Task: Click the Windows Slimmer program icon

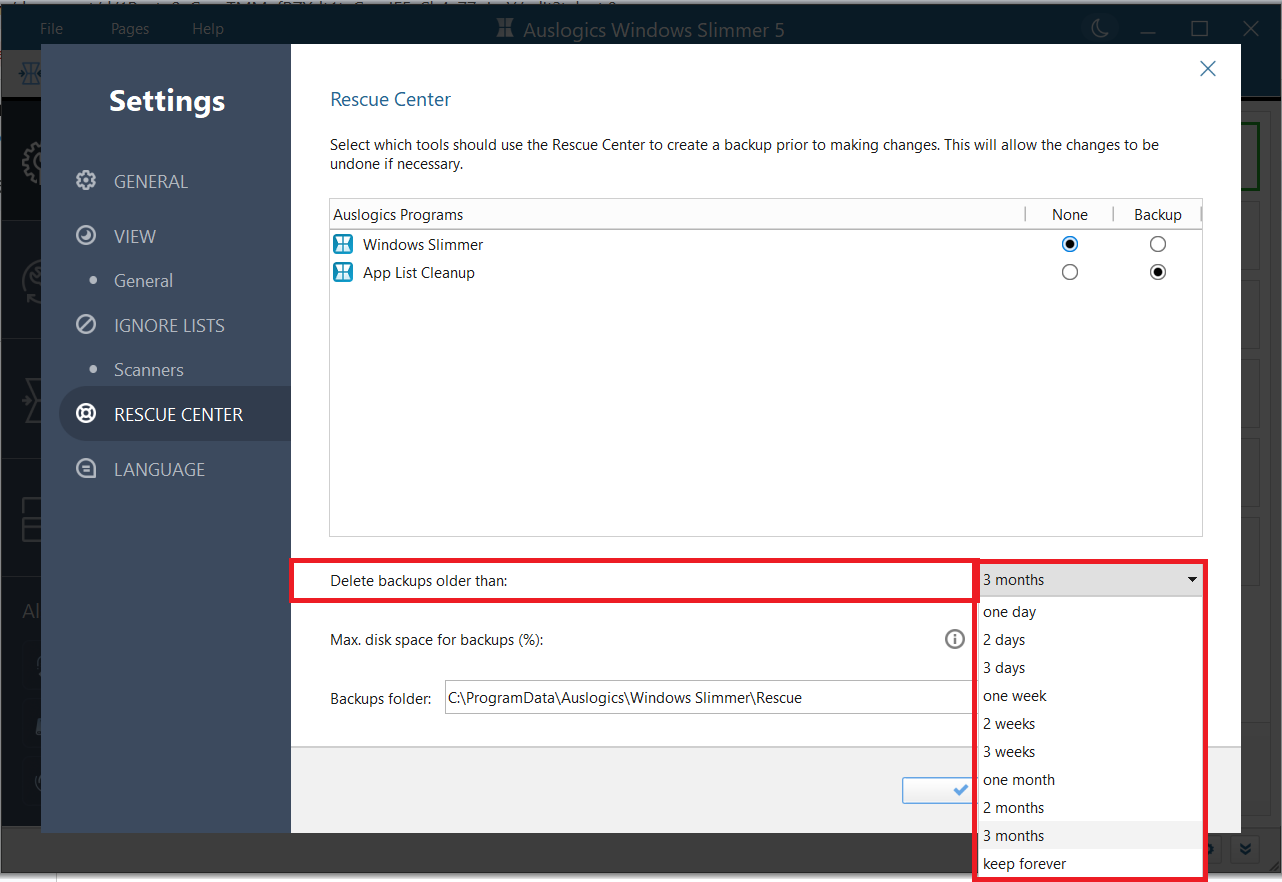Action: (x=343, y=244)
